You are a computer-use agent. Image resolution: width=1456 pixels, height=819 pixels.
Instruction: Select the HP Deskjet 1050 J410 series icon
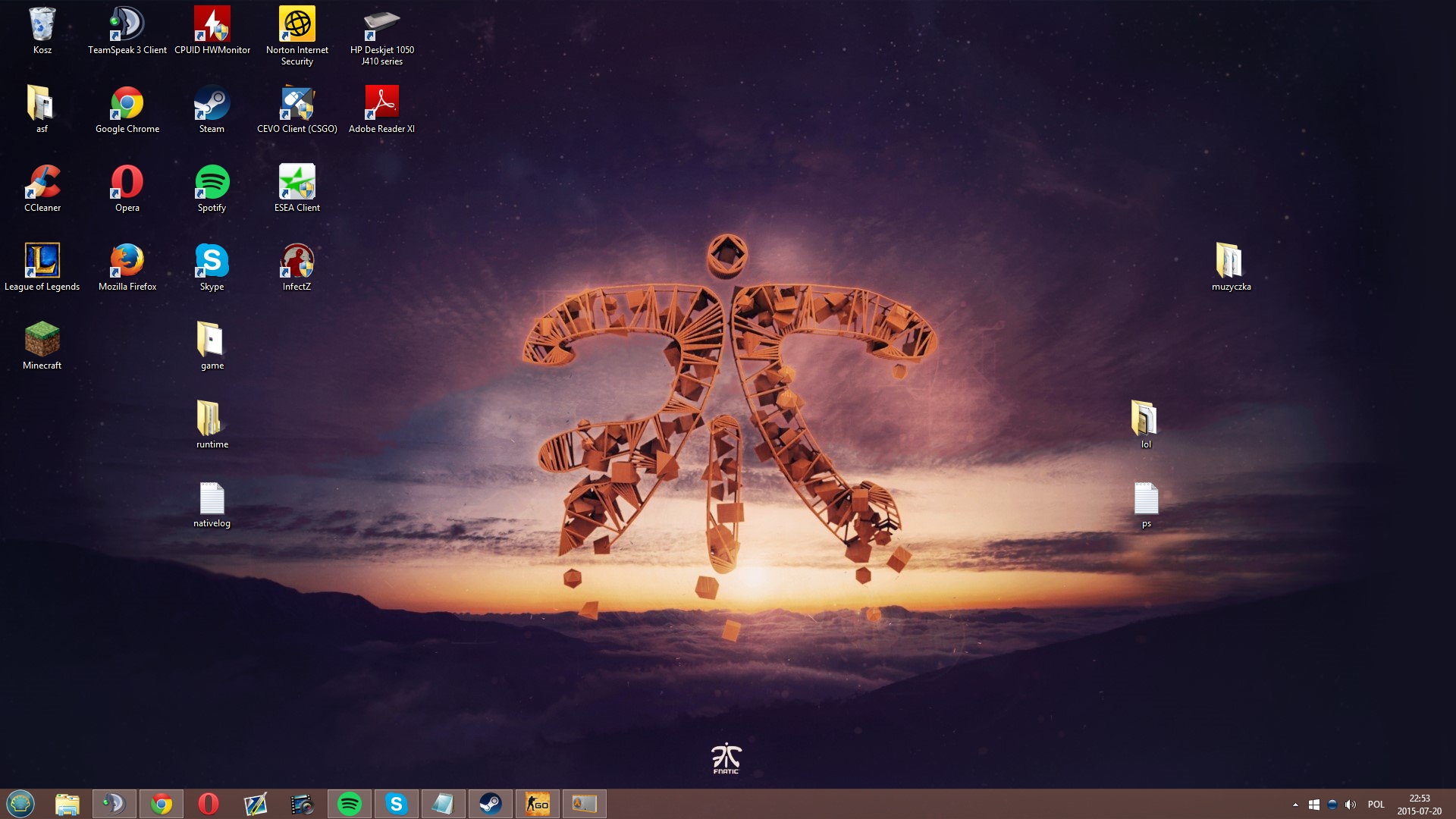[382, 36]
